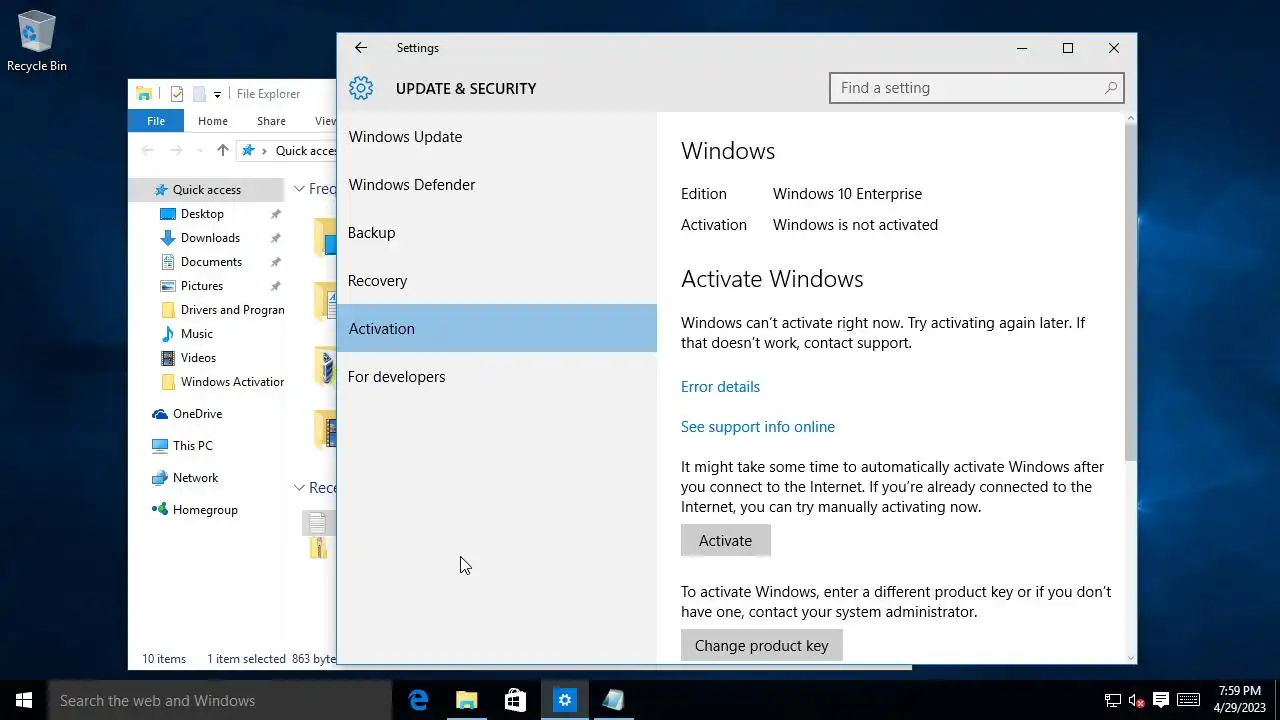The height and width of the screenshot is (720, 1280).
Task: Click the search magnifier in Find a setting
Action: (1110, 88)
